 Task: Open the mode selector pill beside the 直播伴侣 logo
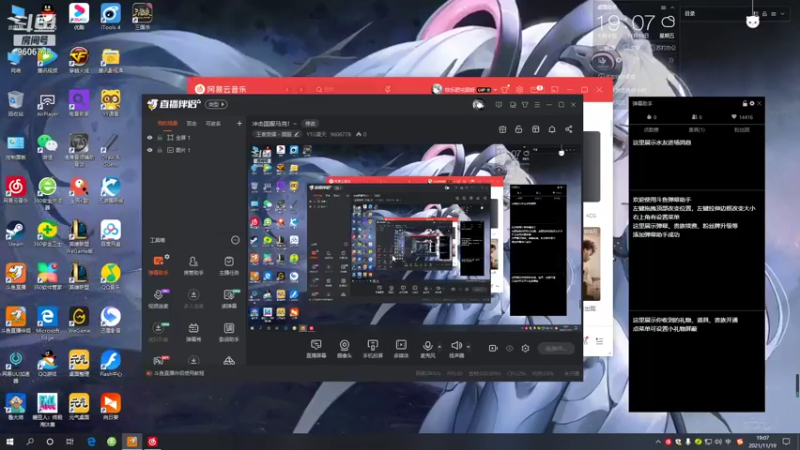tap(216, 104)
